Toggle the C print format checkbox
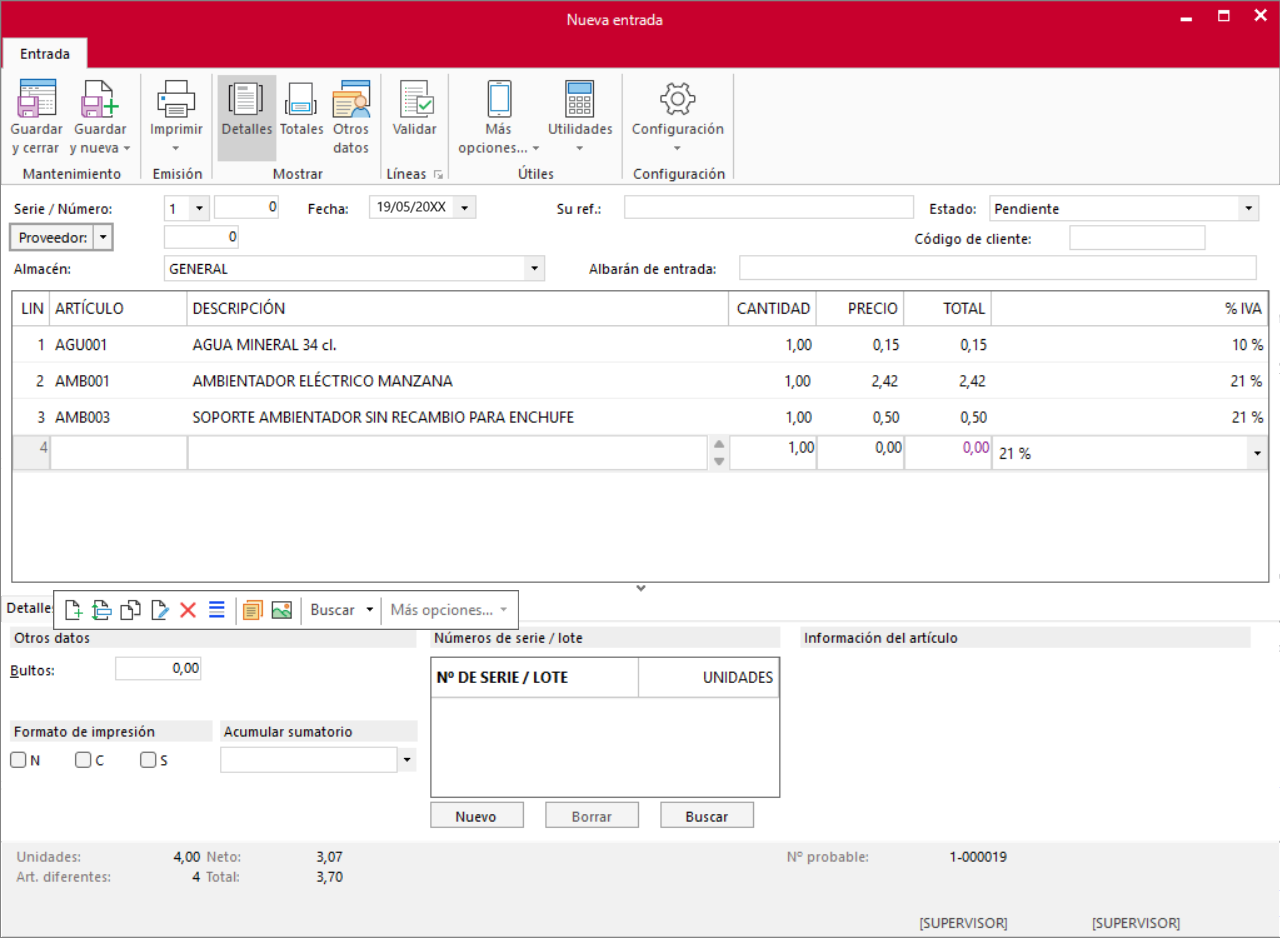1281x938 pixels. pos(83,760)
